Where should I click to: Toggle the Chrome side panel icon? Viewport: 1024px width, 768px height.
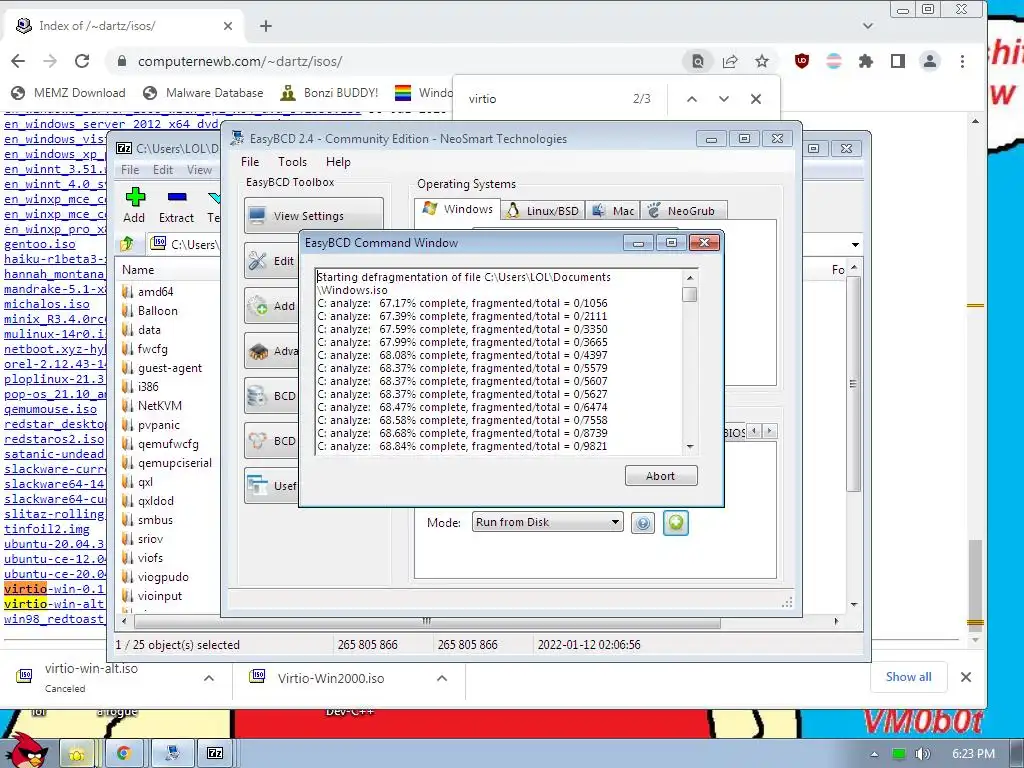pos(898,61)
